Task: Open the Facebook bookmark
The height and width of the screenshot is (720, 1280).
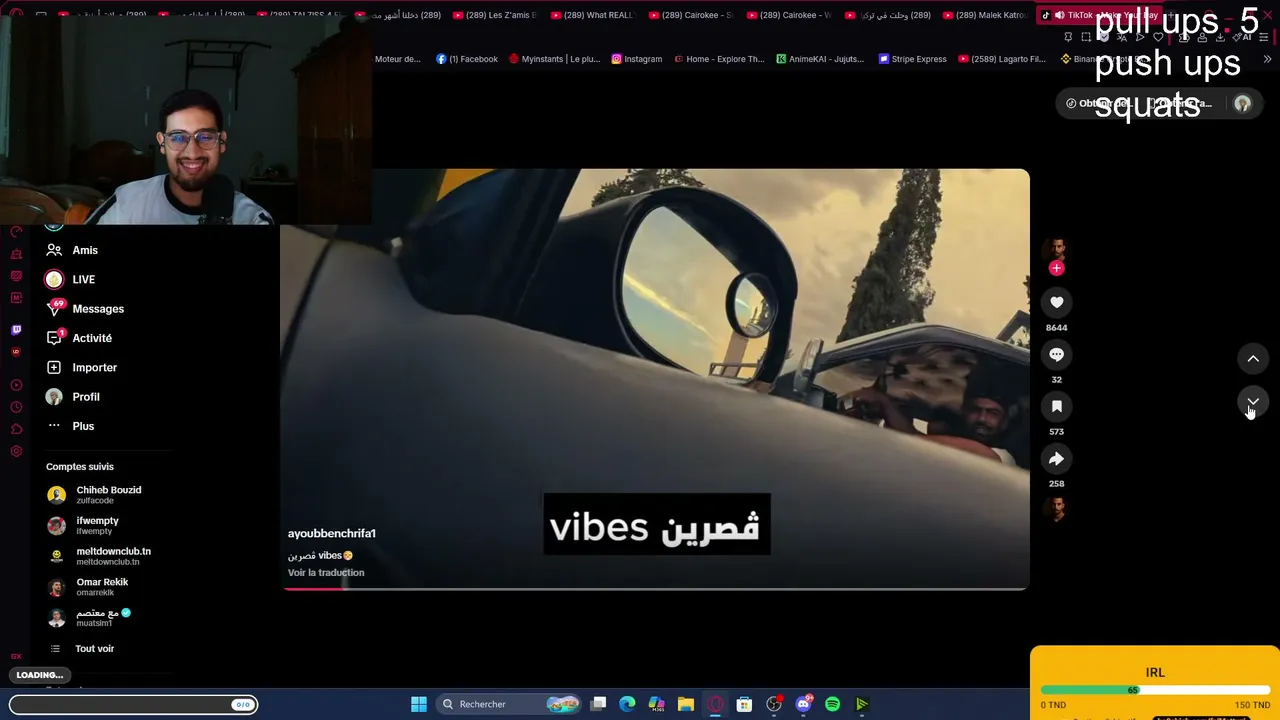Action: point(467,59)
